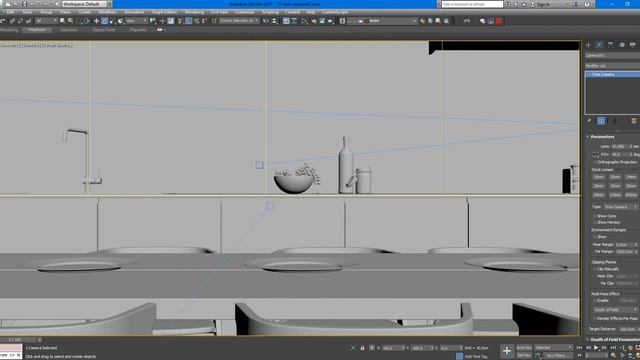Click the Mirror tool icon
This screenshot has height=360, width=640.
(x=265, y=20)
